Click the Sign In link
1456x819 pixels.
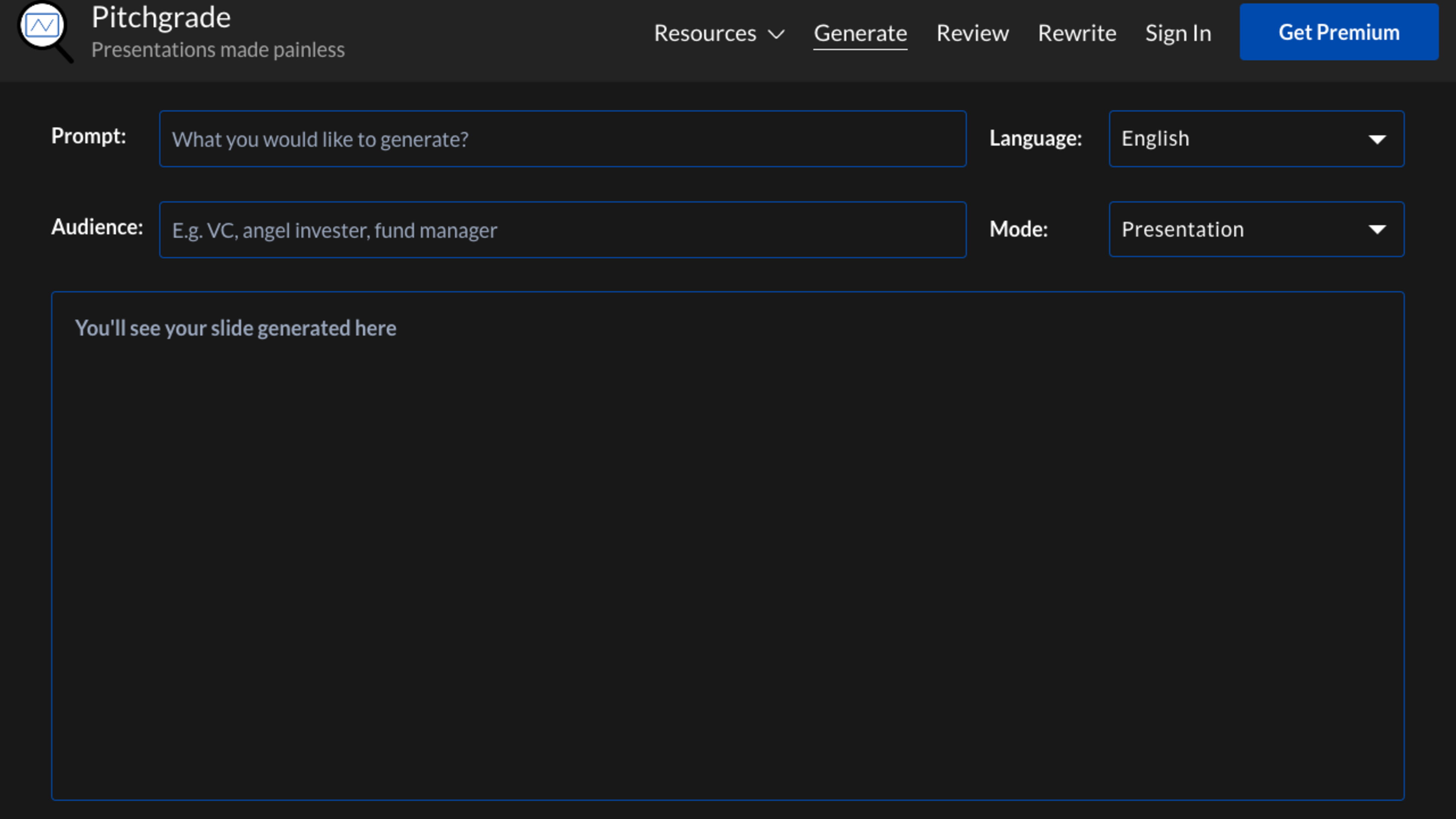(1178, 33)
